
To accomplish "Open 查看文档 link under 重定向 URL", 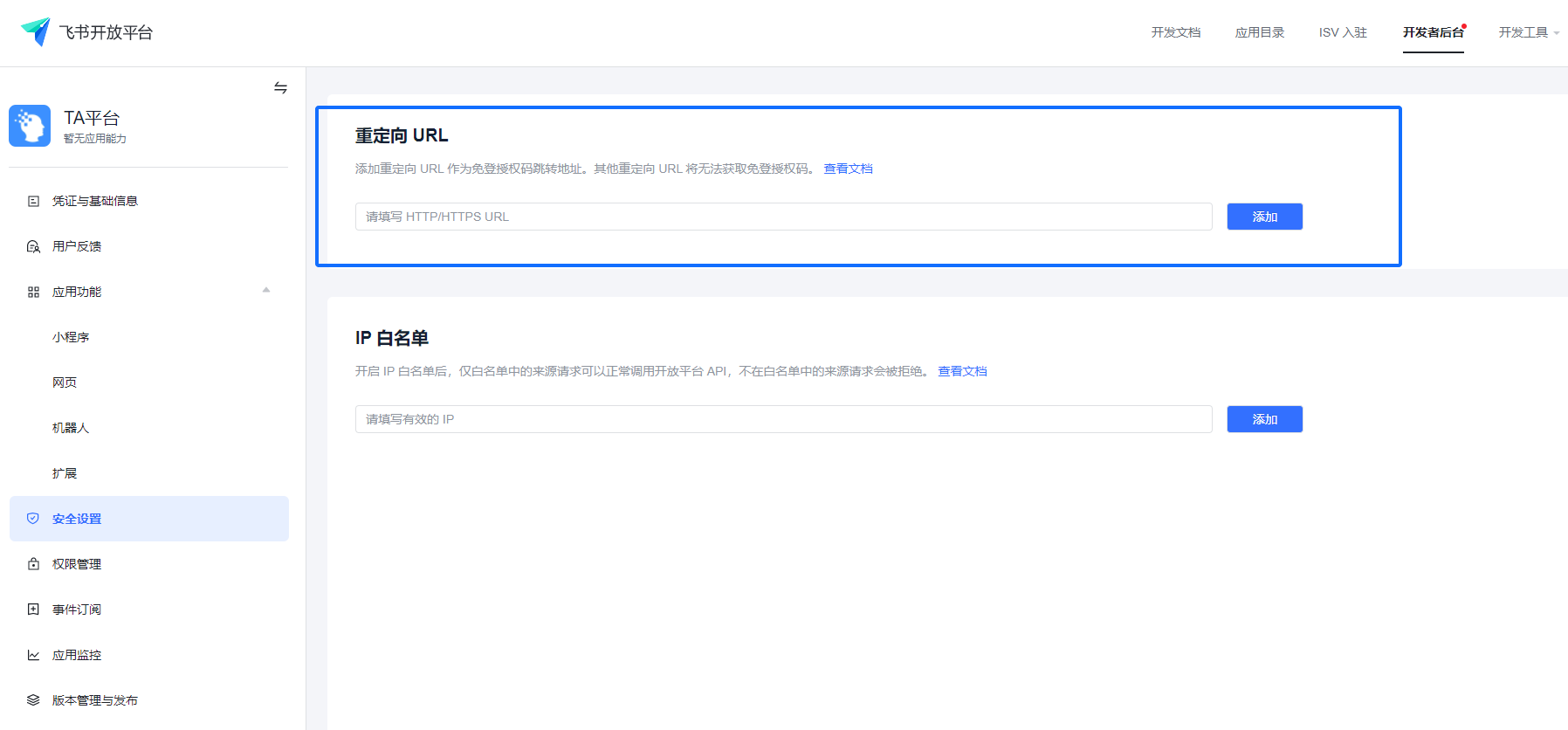I will 848,169.
